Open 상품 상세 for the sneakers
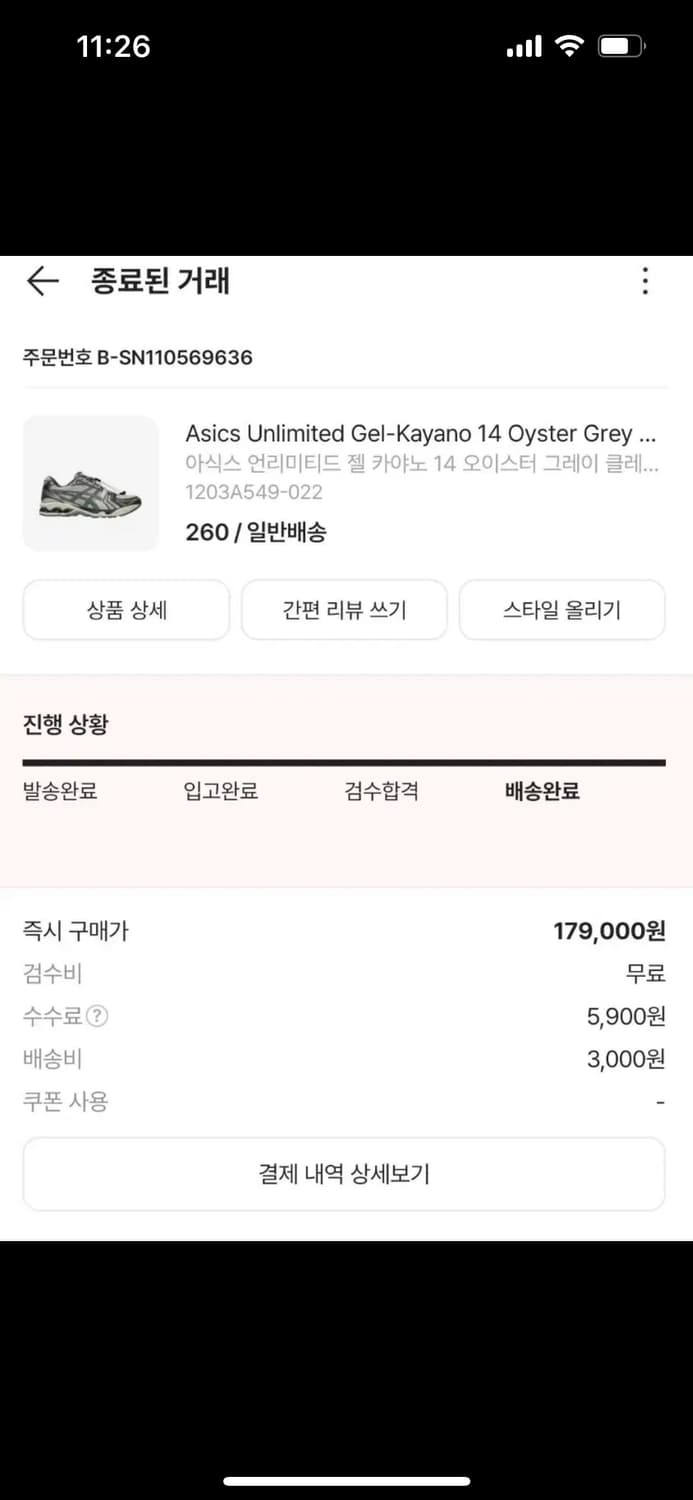Viewport: 693px width, 1500px height. point(126,609)
